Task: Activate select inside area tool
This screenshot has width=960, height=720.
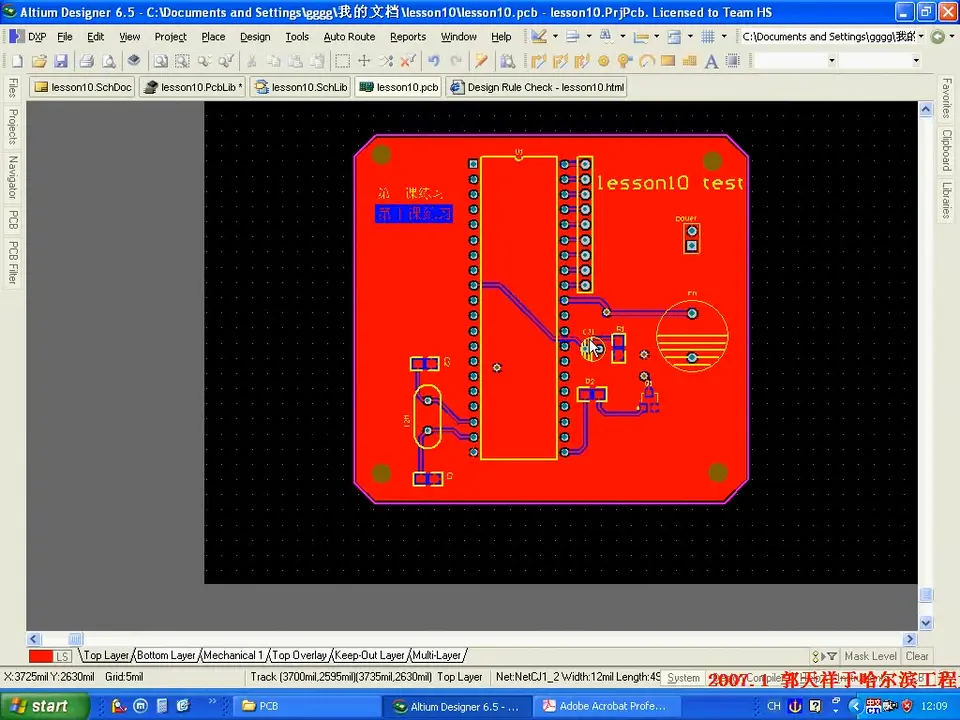Action: point(342,61)
